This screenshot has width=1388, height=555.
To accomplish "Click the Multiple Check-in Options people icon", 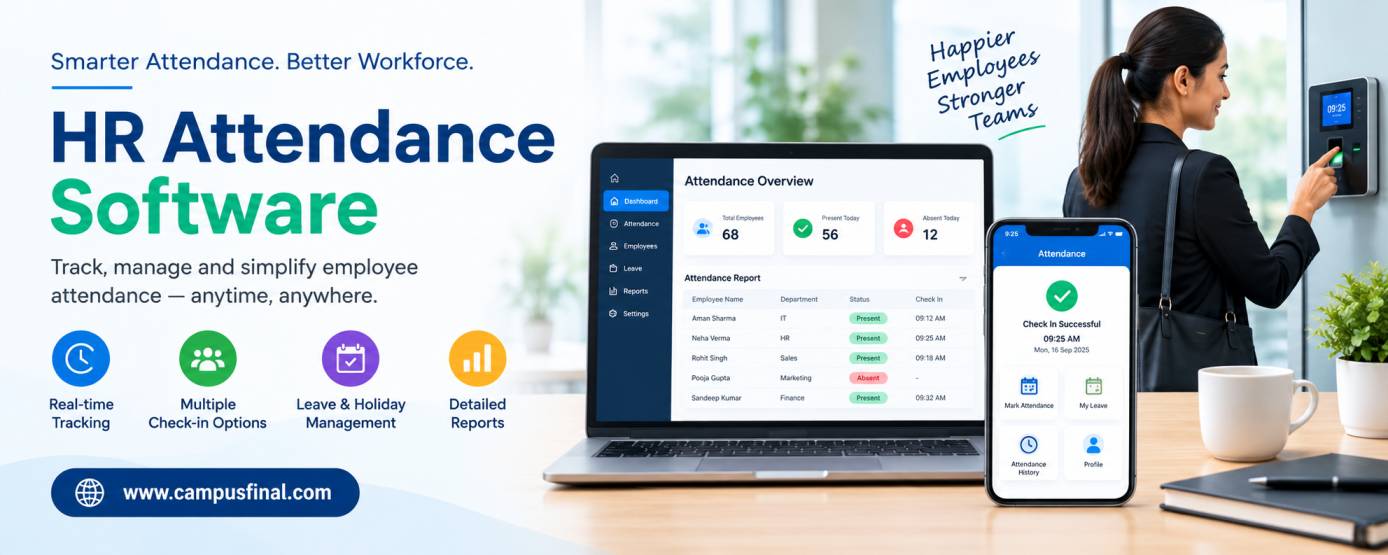I will click(208, 359).
